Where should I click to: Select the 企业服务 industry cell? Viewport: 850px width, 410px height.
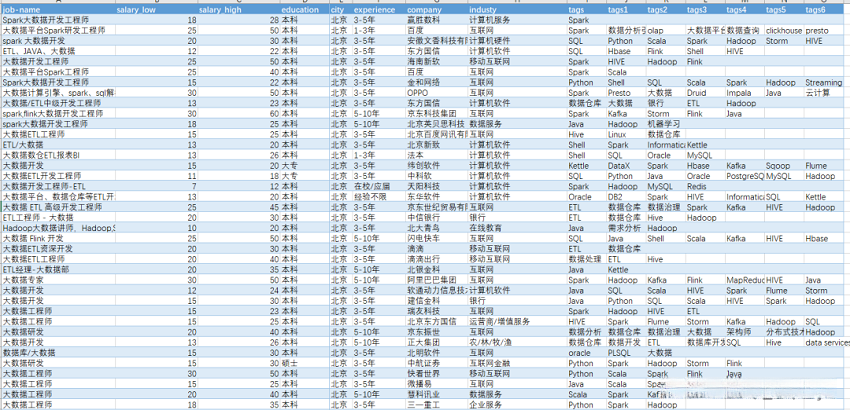[517, 405]
